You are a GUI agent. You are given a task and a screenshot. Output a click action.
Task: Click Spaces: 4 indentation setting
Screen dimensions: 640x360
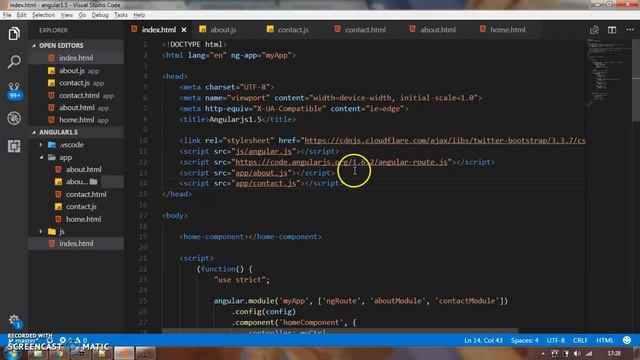[x=524, y=340]
